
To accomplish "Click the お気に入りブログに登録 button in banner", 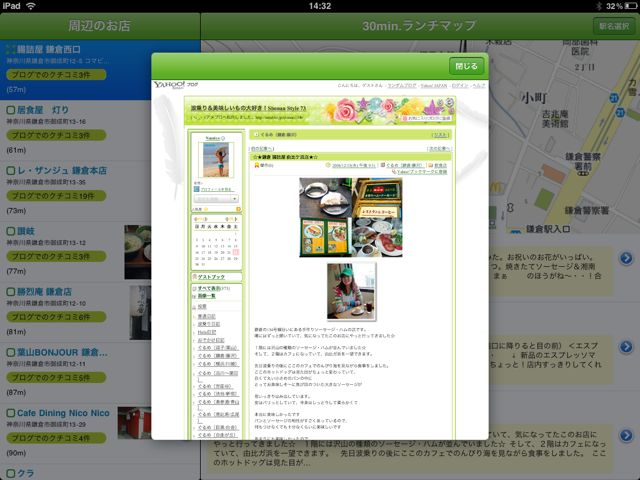I will point(426,118).
